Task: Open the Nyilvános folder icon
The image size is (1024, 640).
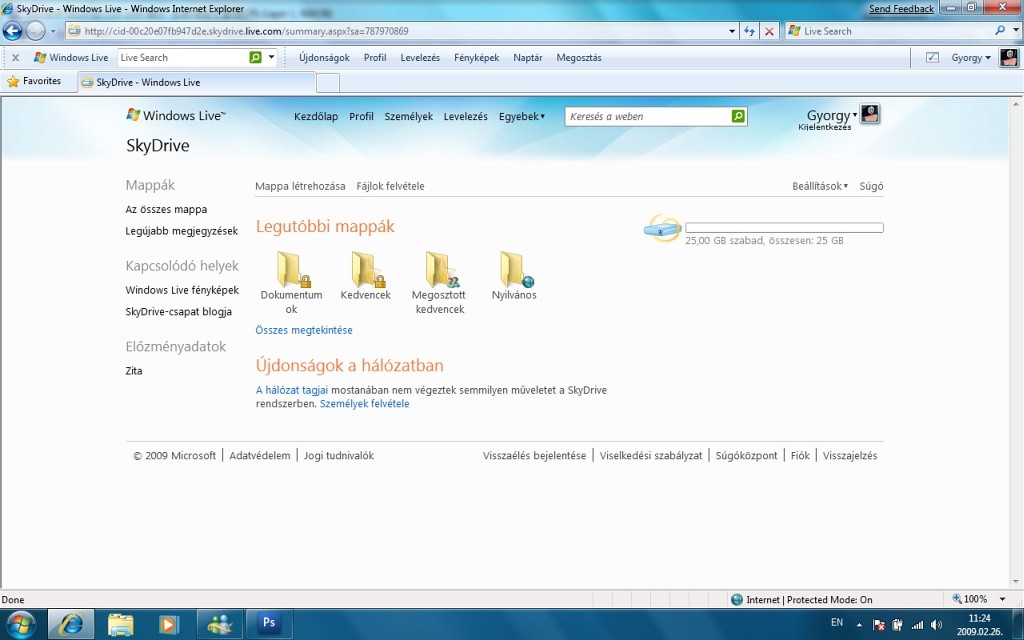Action: point(516,270)
